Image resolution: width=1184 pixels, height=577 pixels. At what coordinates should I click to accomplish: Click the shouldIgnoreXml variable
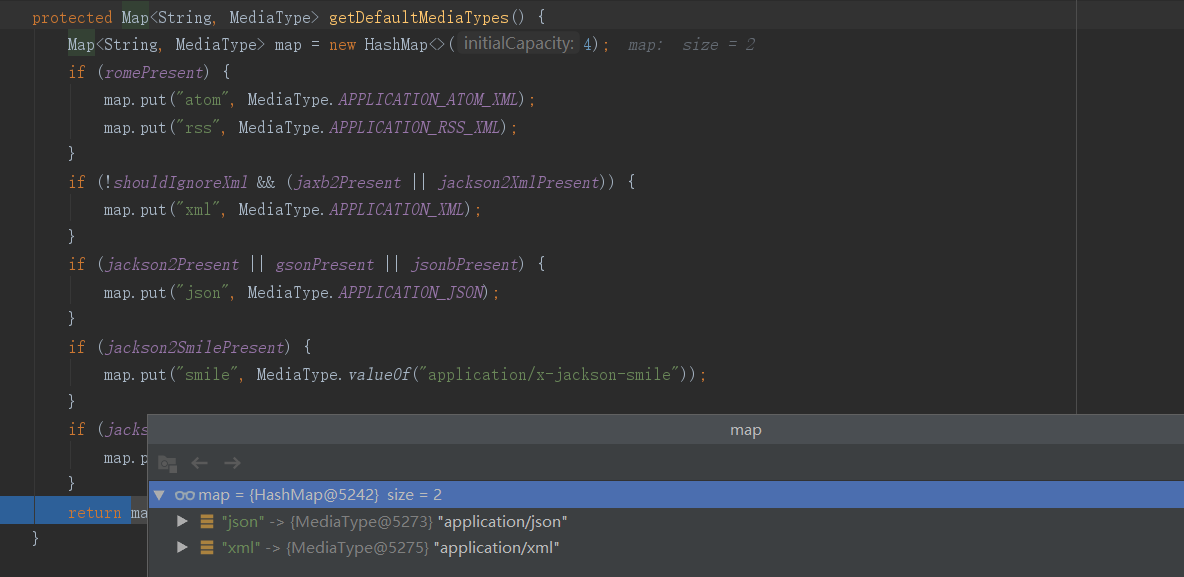(x=180, y=182)
